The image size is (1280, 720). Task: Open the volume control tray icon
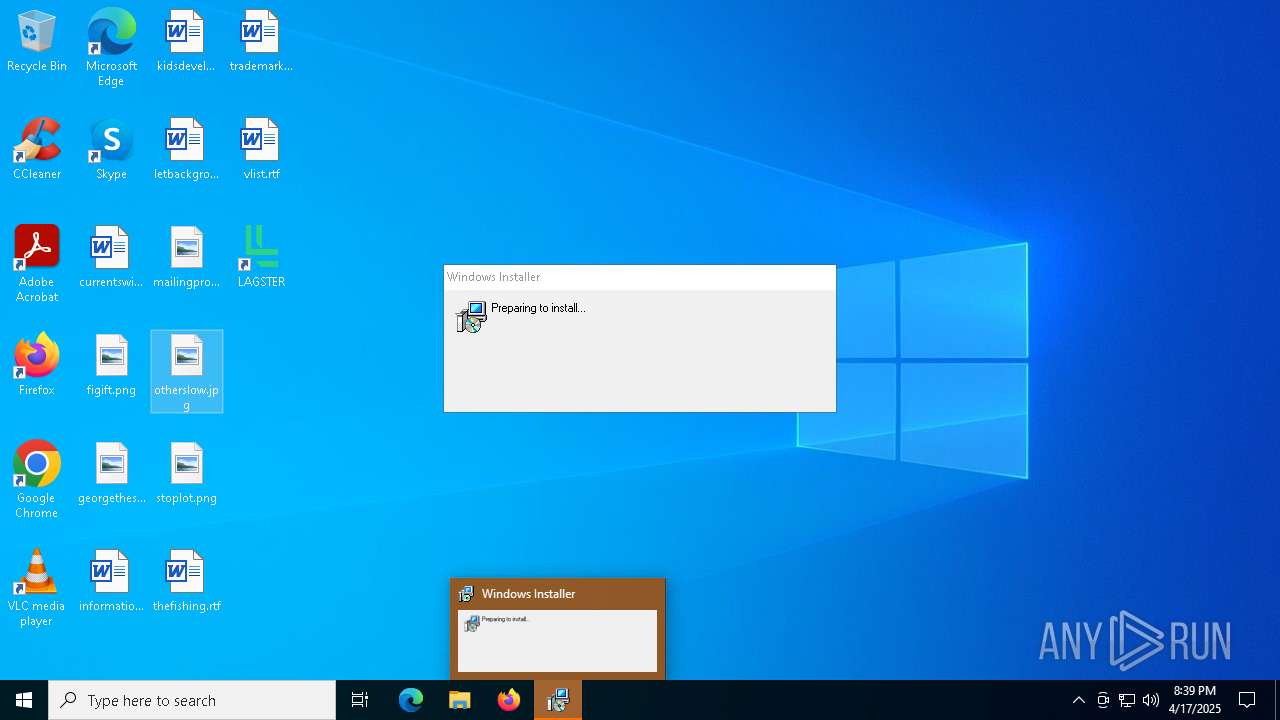(x=1151, y=700)
